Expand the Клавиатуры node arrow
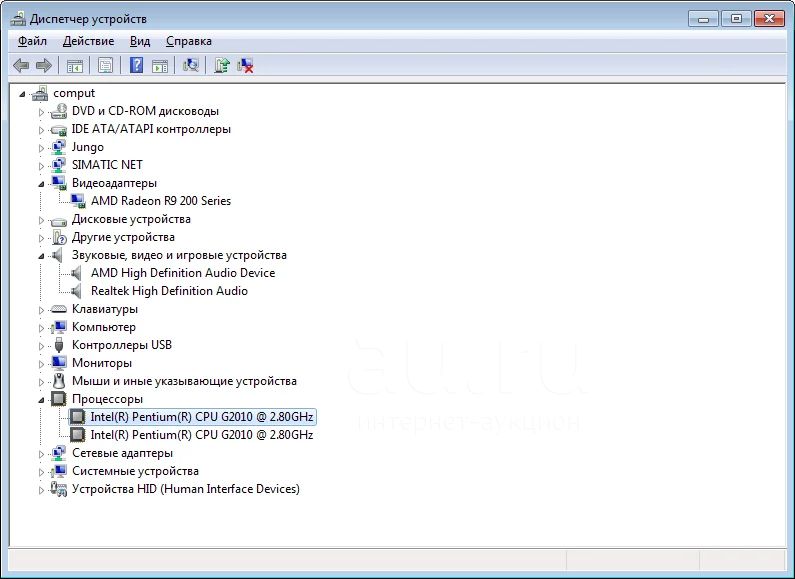795x579 pixels. point(41,310)
